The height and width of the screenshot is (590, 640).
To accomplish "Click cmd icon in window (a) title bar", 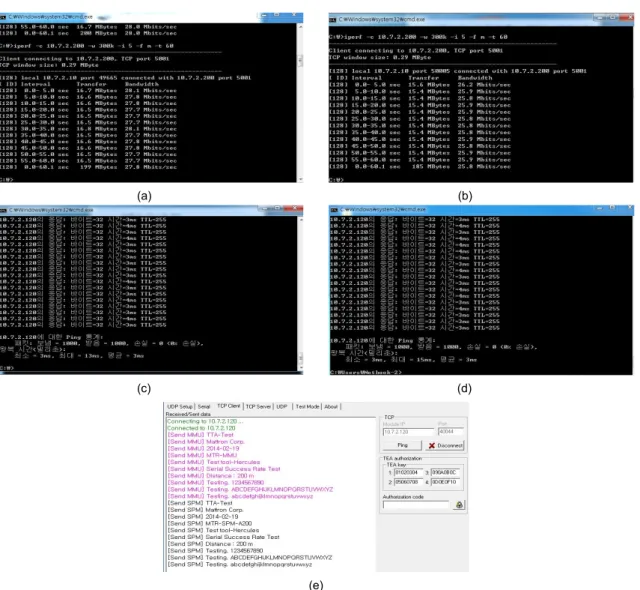I will click(3, 17).
